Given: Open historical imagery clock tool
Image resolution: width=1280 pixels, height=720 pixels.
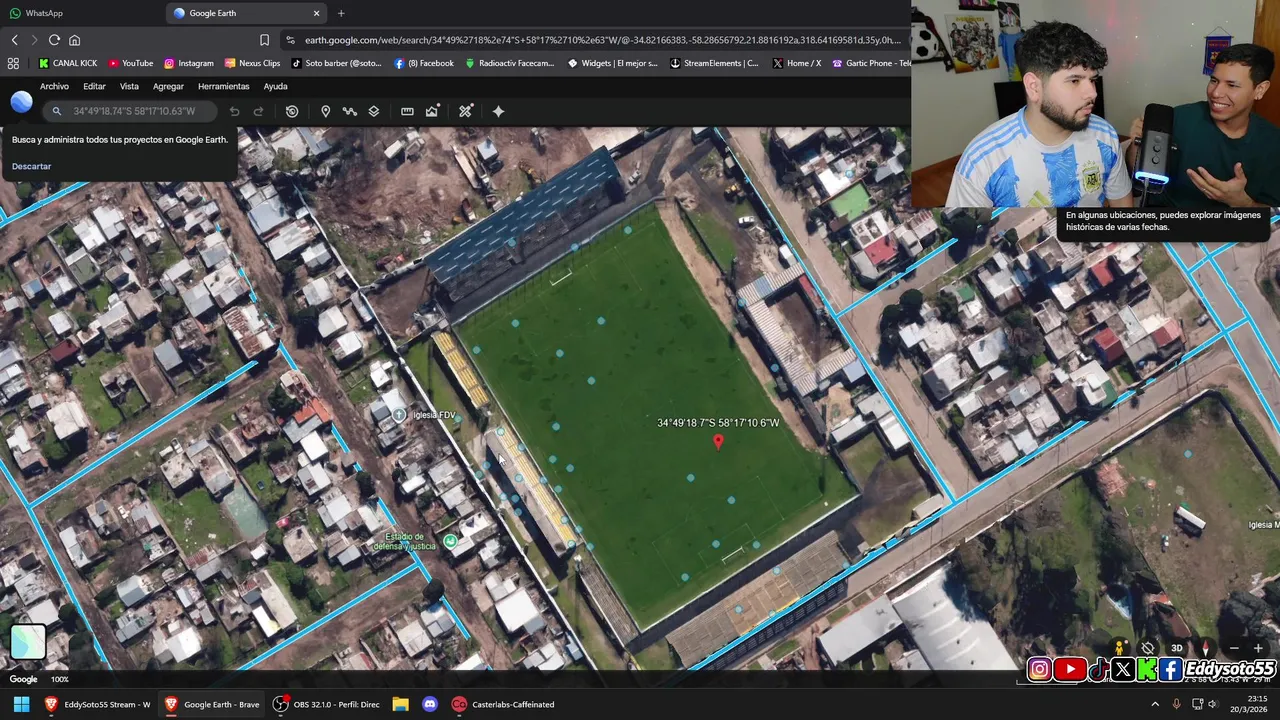Looking at the screenshot, I should (292, 111).
